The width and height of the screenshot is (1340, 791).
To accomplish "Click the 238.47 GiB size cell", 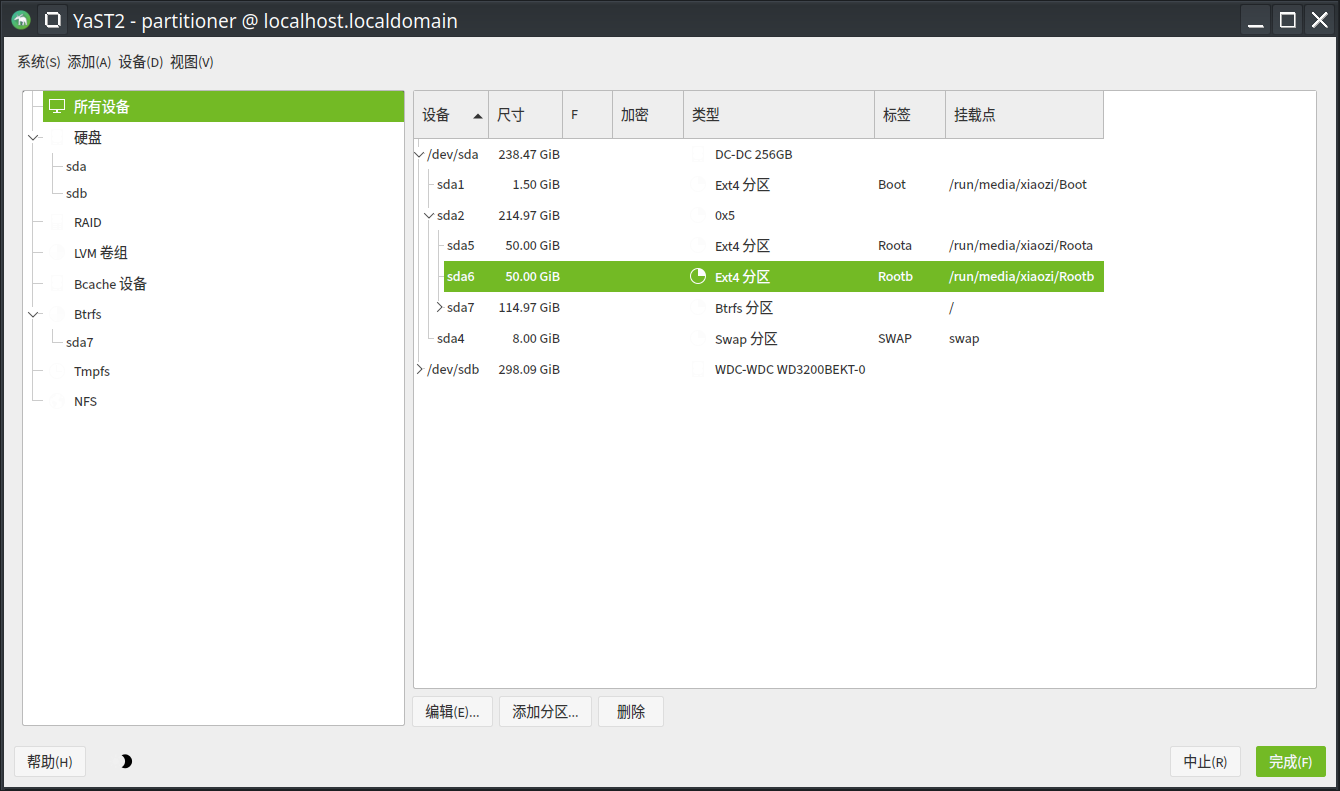I will (x=529, y=154).
